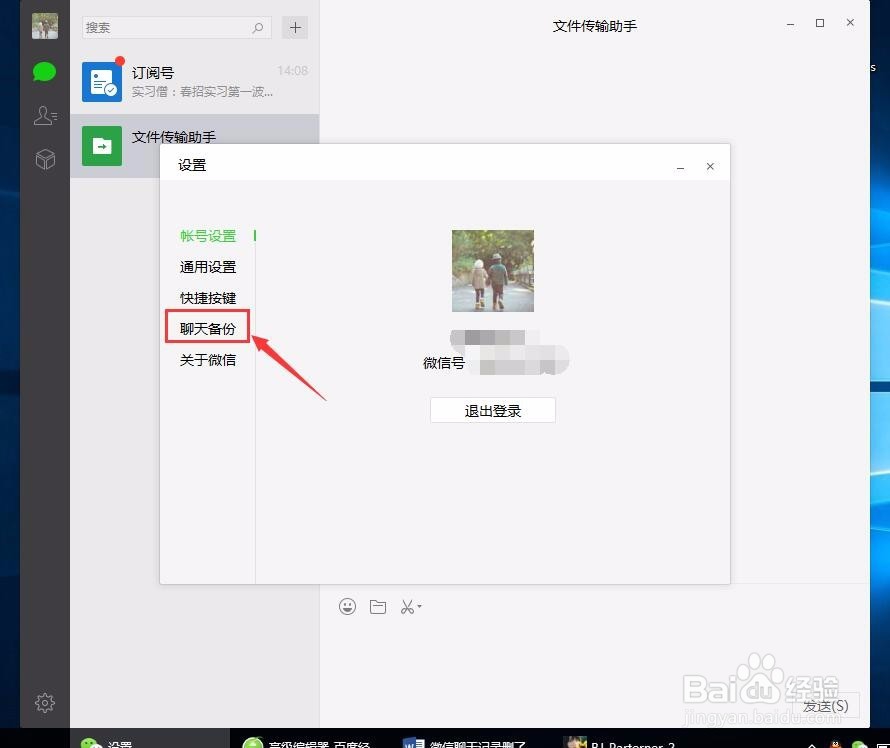The width and height of the screenshot is (890, 748).
Task: Open the Contacts icon in sidebar
Action: click(45, 116)
